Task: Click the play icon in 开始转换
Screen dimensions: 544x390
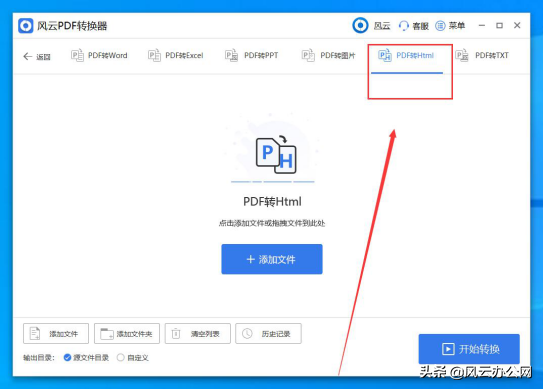Action: 448,349
